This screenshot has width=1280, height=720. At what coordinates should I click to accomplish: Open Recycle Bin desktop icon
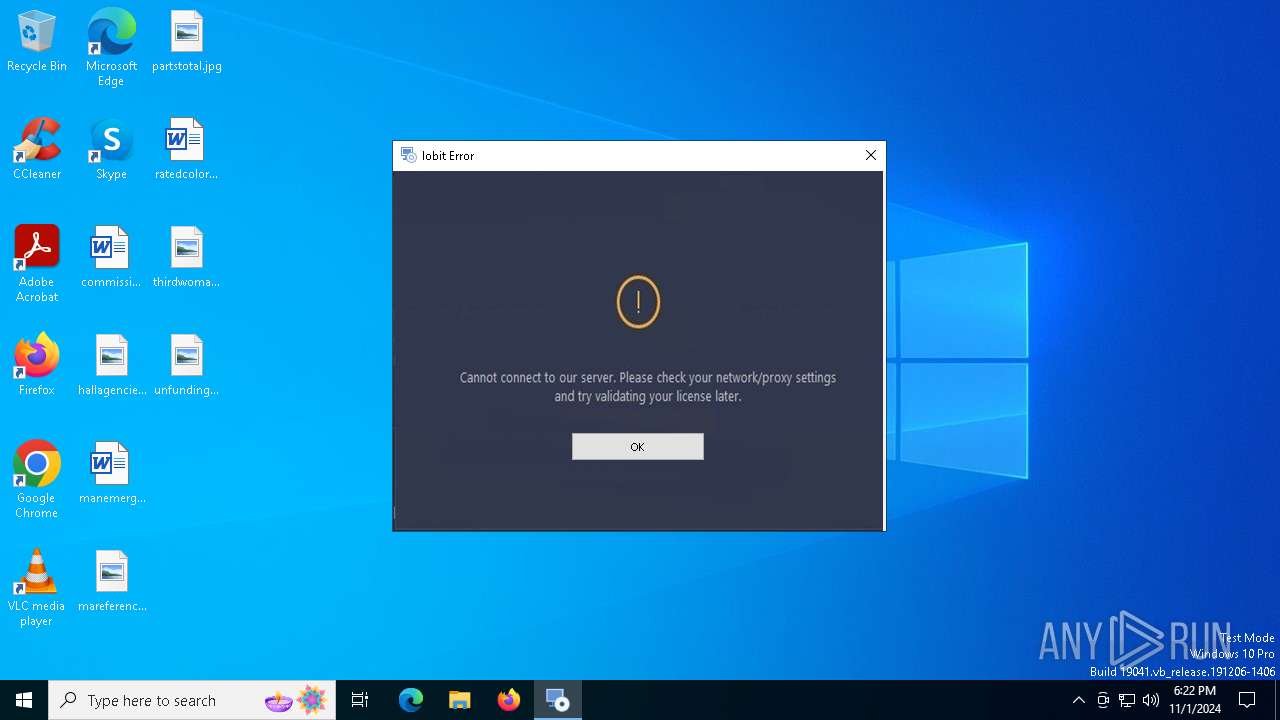(x=37, y=42)
